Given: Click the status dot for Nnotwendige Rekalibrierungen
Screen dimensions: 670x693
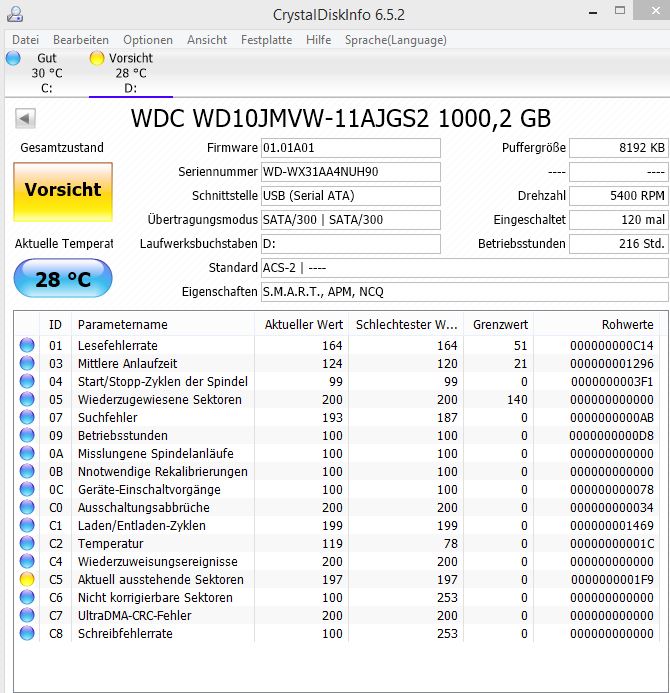Looking at the screenshot, I should pyautogui.click(x=27, y=472).
